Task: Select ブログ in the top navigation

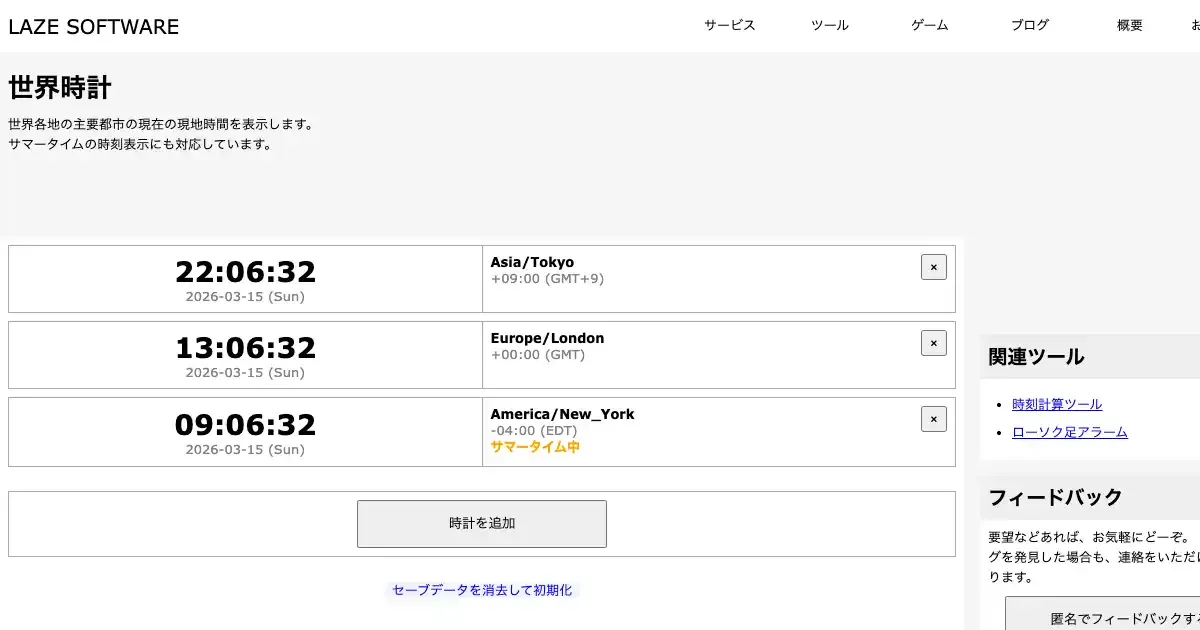Action: (x=1029, y=26)
